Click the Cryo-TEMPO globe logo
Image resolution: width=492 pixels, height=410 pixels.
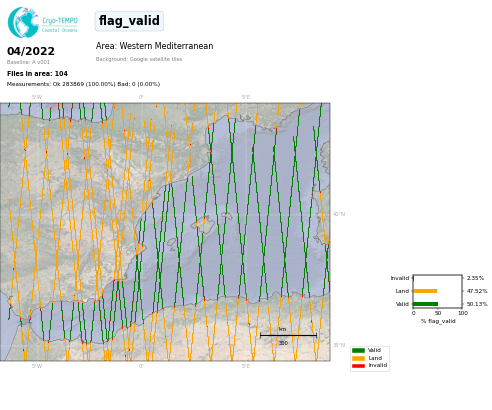23,22
